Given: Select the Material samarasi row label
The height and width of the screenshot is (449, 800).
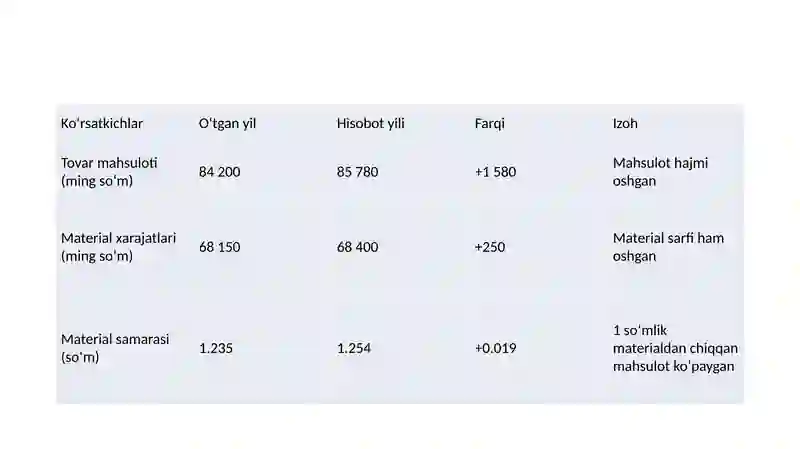Looking at the screenshot, I should [x=115, y=348].
